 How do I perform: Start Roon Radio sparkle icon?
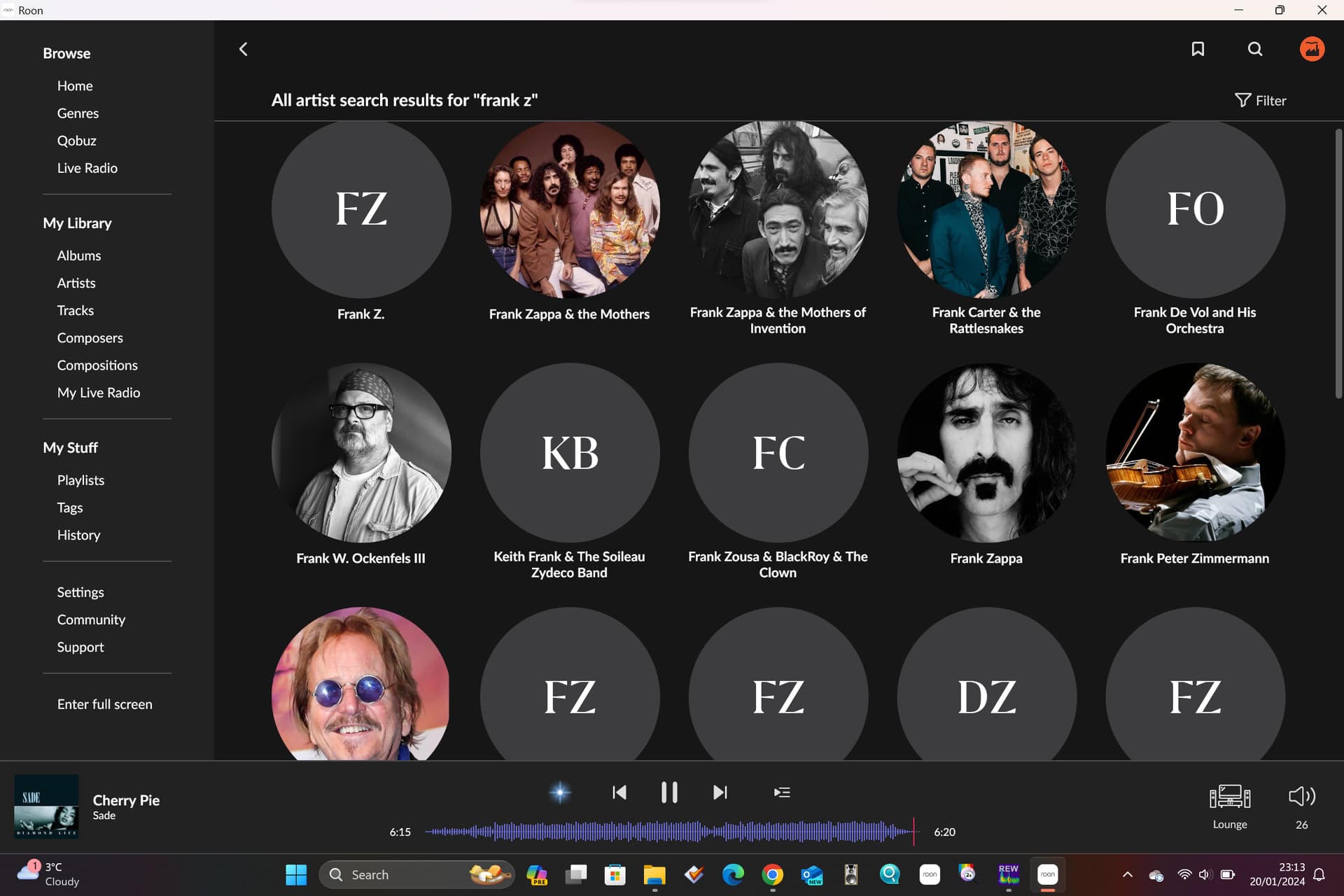pos(560,792)
